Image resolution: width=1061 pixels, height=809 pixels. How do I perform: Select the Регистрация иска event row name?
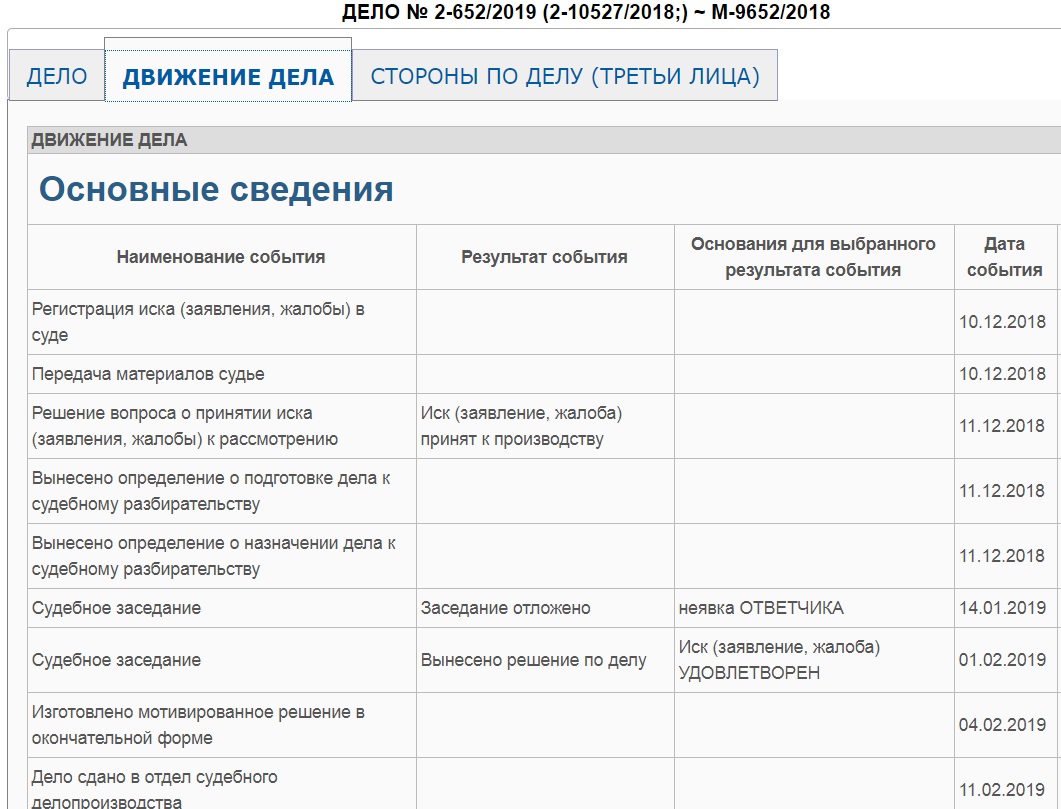pos(198,322)
